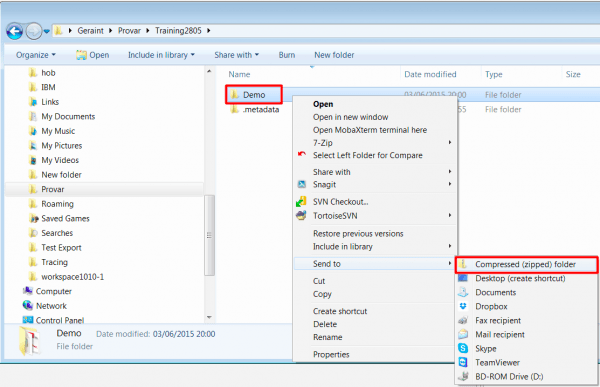Click Searches icon in navigation tree
The image size is (600, 387).
[33, 233]
